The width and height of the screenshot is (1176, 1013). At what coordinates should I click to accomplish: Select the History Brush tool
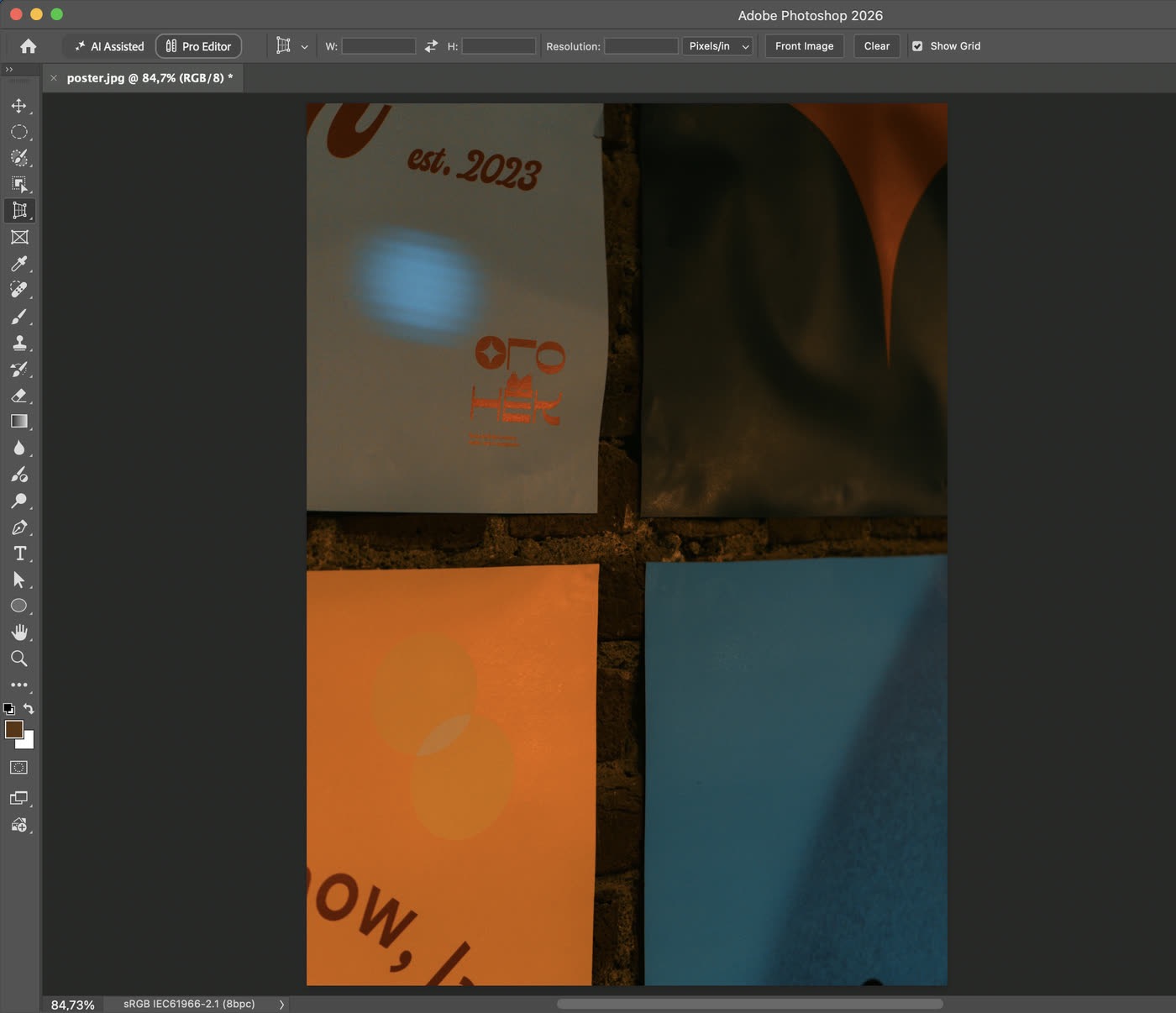coord(18,369)
